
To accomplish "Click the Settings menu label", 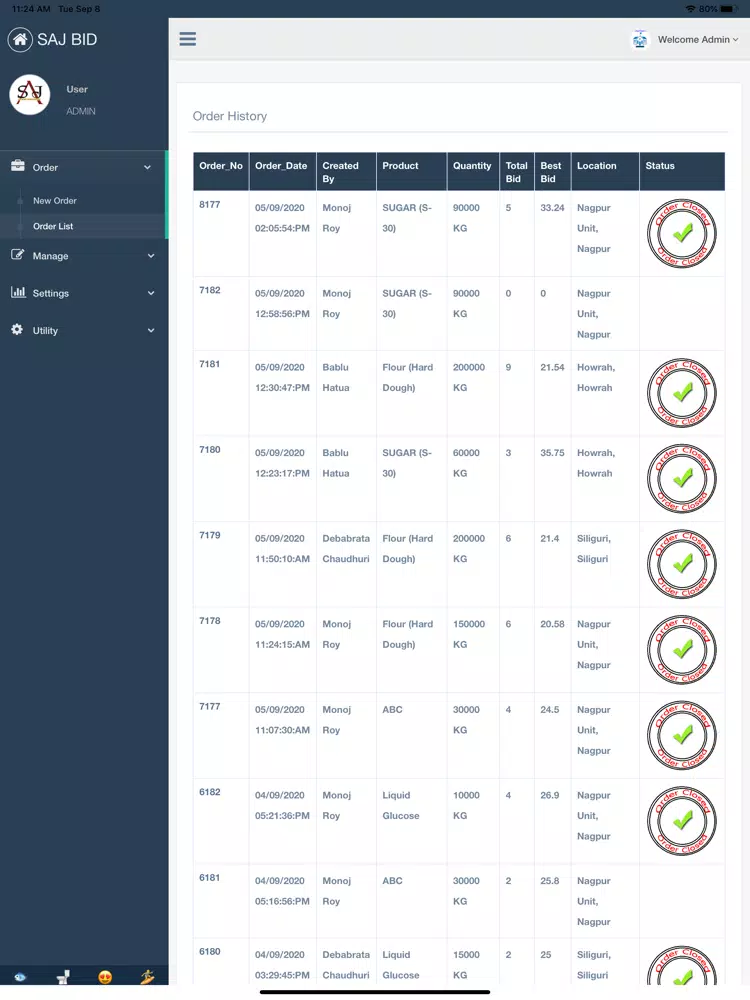I will tap(50, 293).
